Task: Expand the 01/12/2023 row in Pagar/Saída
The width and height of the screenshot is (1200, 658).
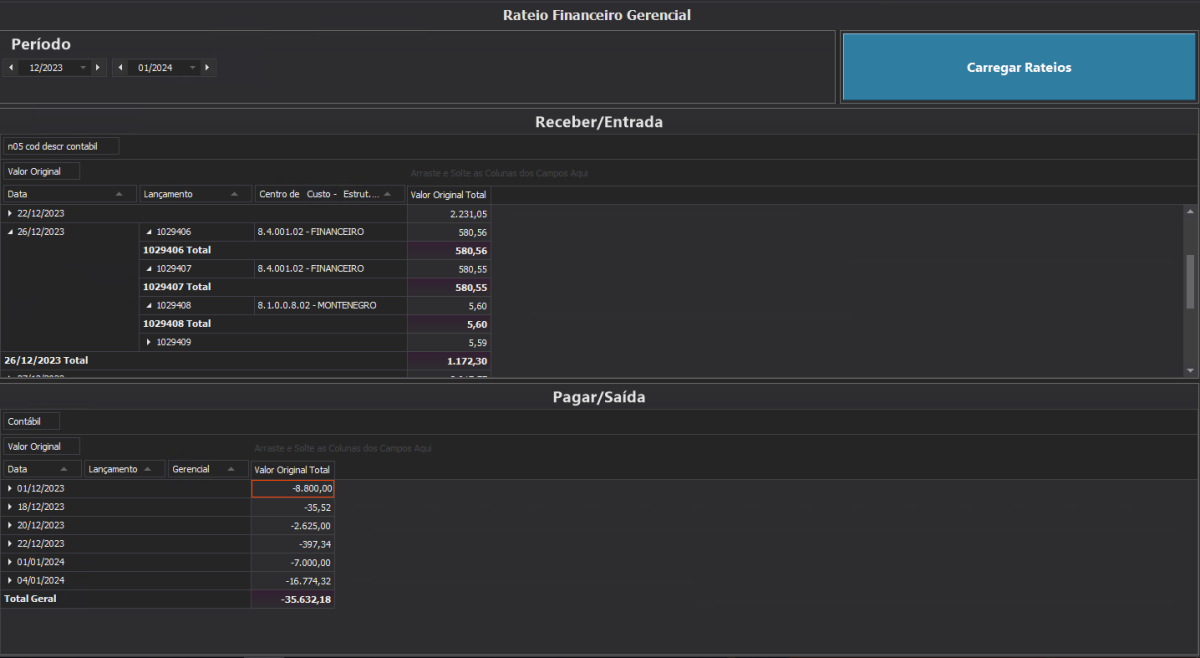Action: 10,488
